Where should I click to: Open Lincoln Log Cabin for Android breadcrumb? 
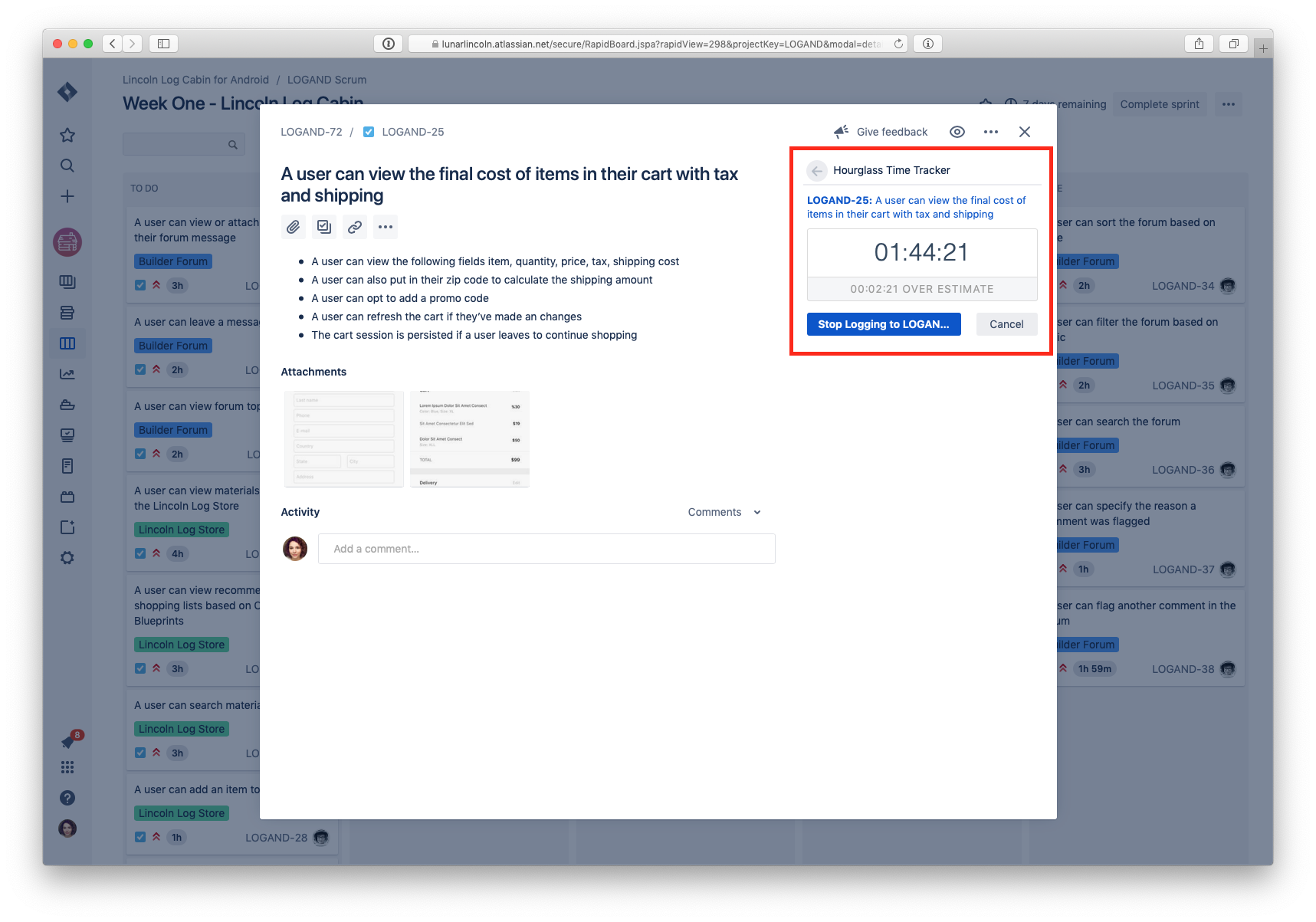(195, 80)
